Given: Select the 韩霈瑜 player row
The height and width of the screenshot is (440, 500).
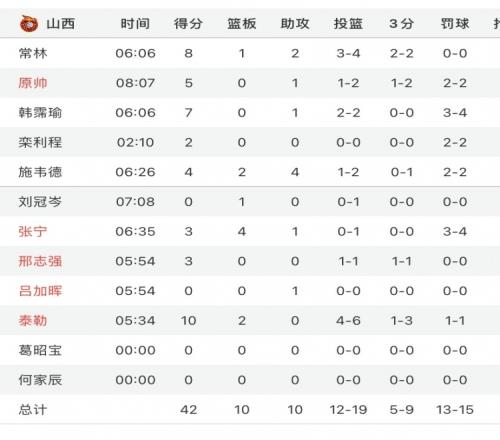Looking at the screenshot, I should click(250, 113).
